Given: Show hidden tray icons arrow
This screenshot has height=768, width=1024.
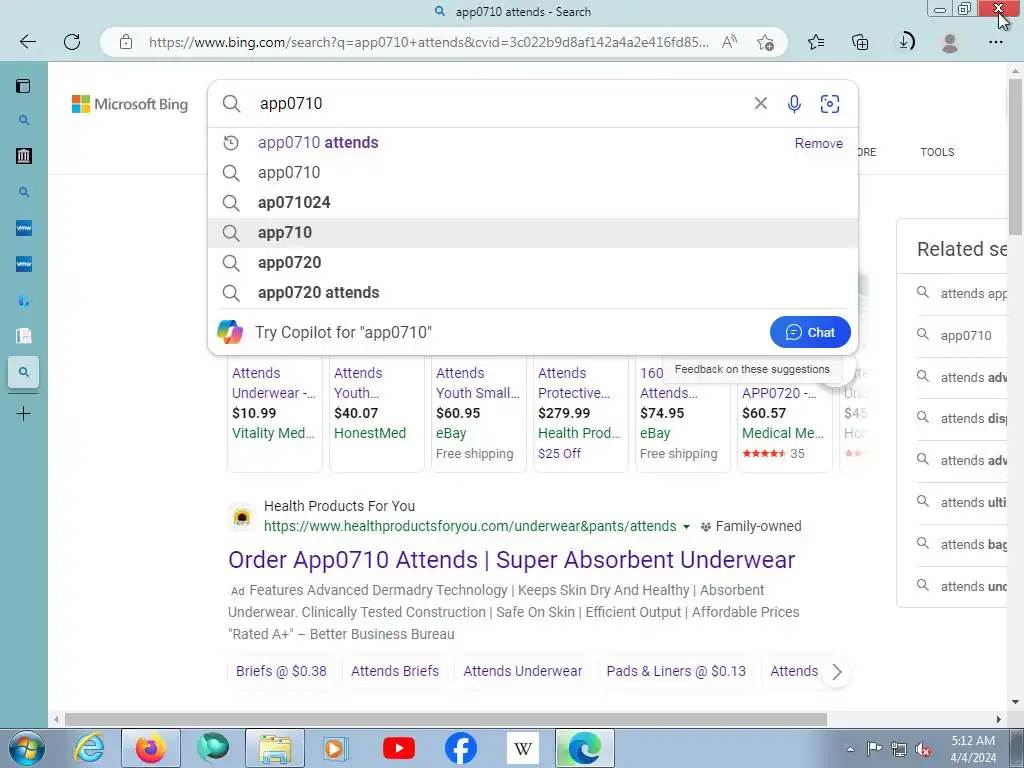Looking at the screenshot, I should tap(850, 749).
